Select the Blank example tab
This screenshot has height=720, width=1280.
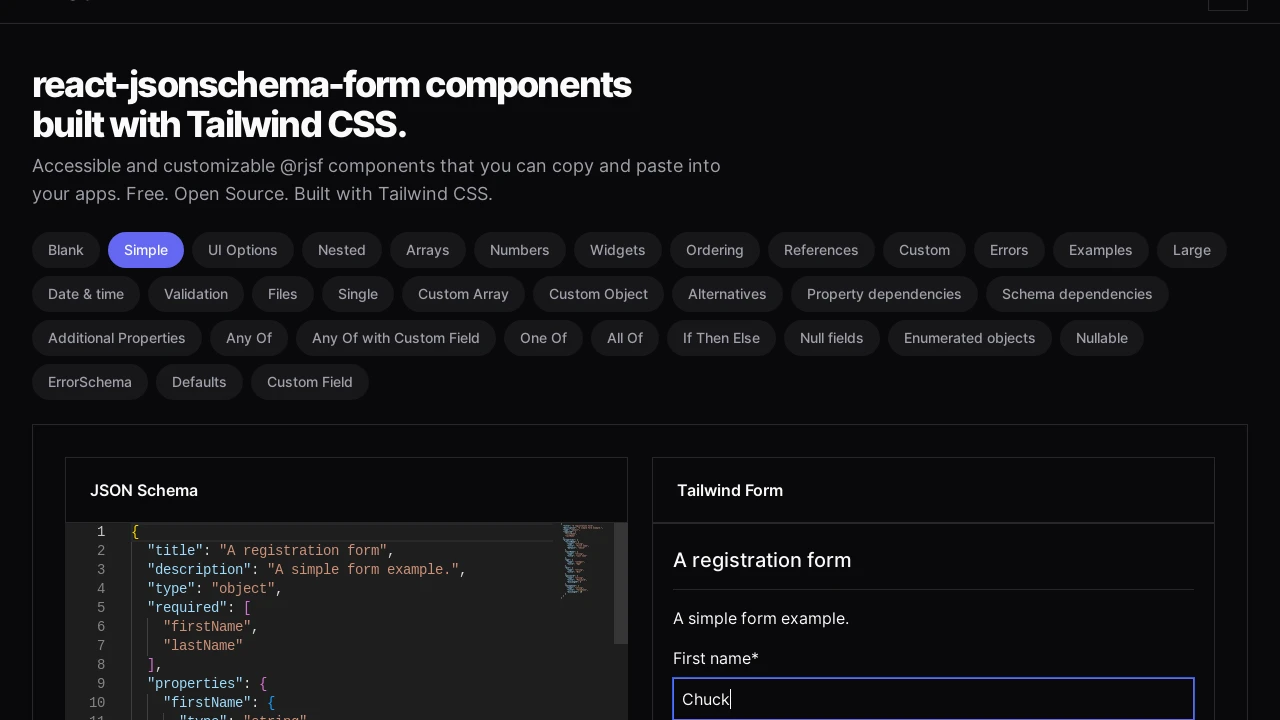coord(66,250)
